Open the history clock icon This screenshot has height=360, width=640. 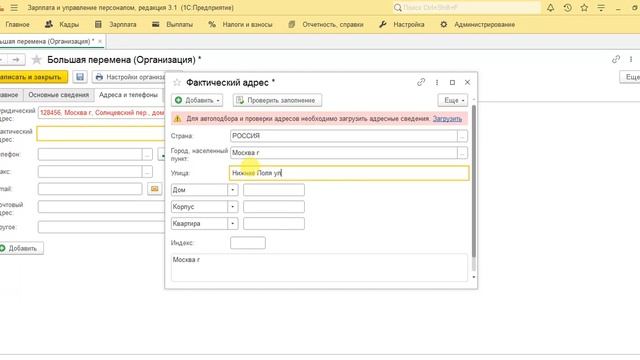567,8
